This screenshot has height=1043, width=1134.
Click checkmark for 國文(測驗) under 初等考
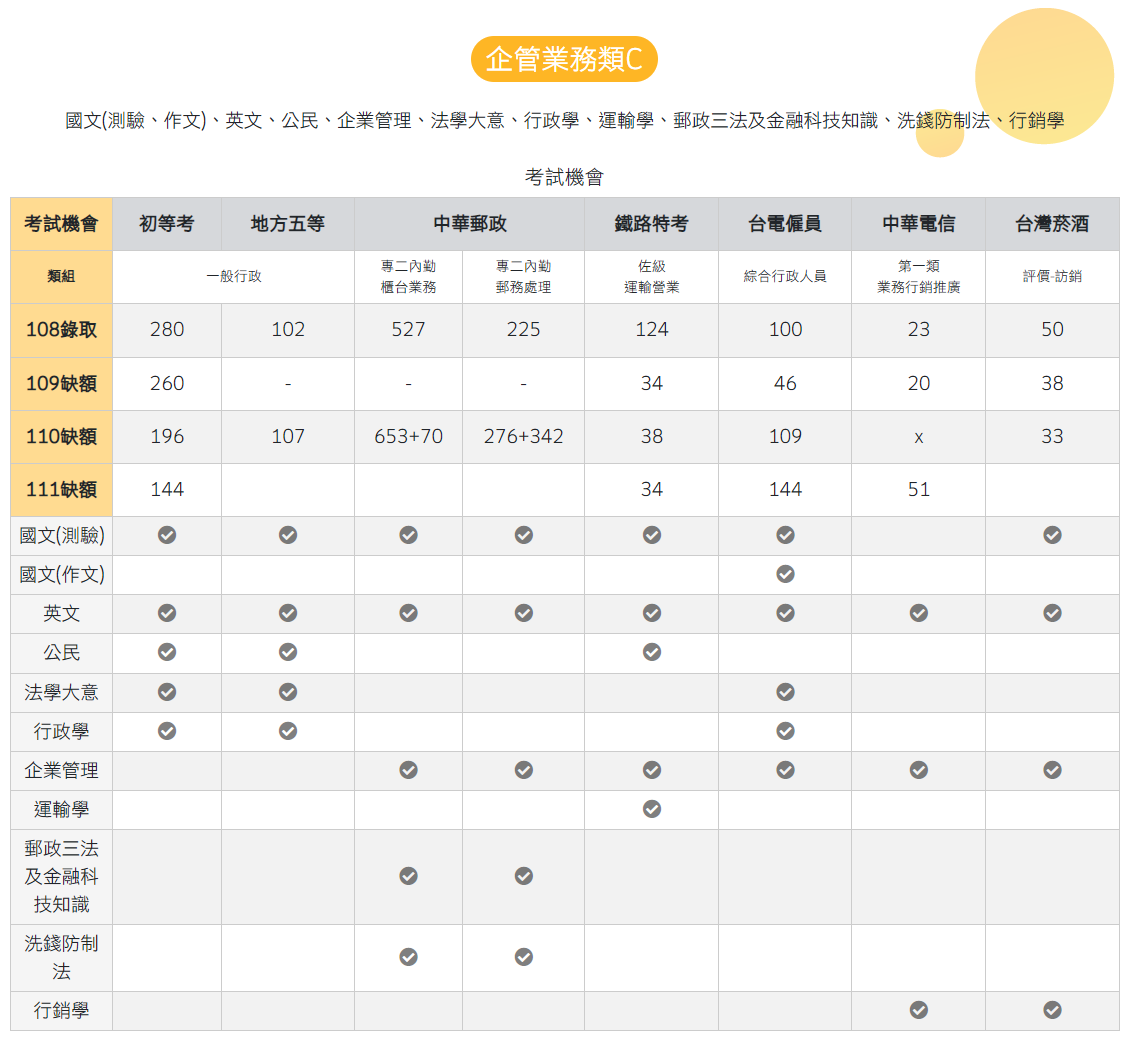(167, 535)
